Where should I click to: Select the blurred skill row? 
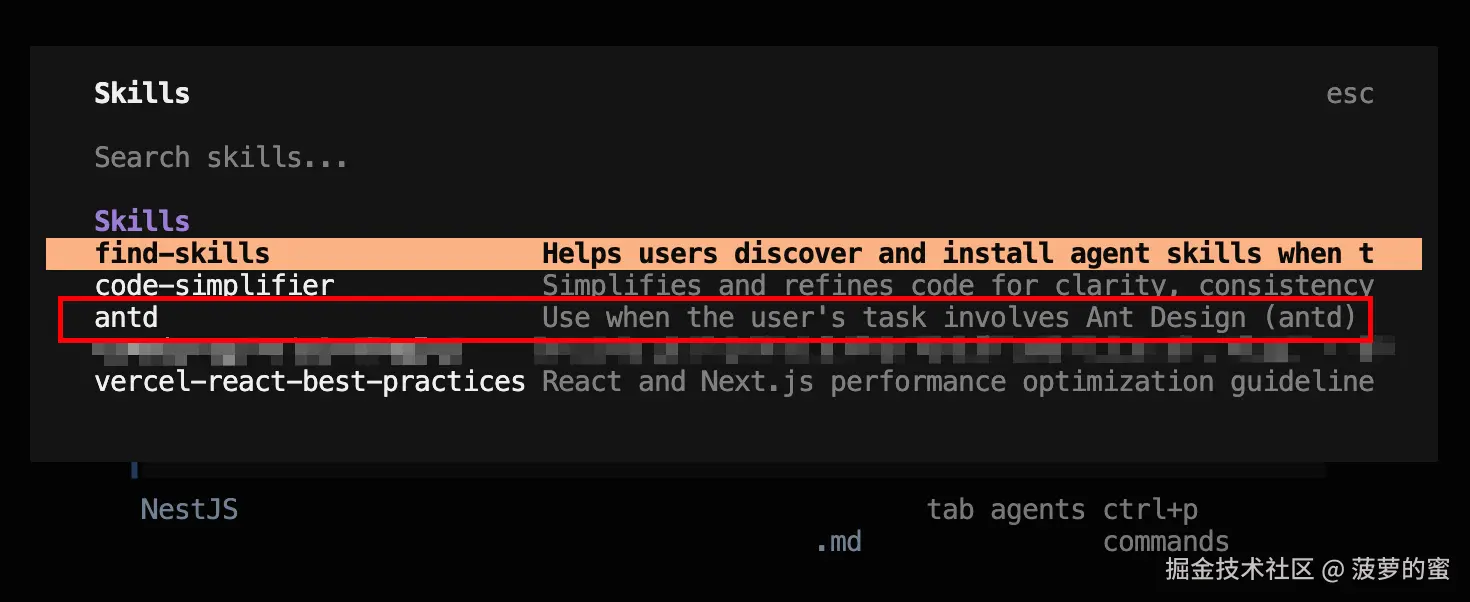[700, 351]
